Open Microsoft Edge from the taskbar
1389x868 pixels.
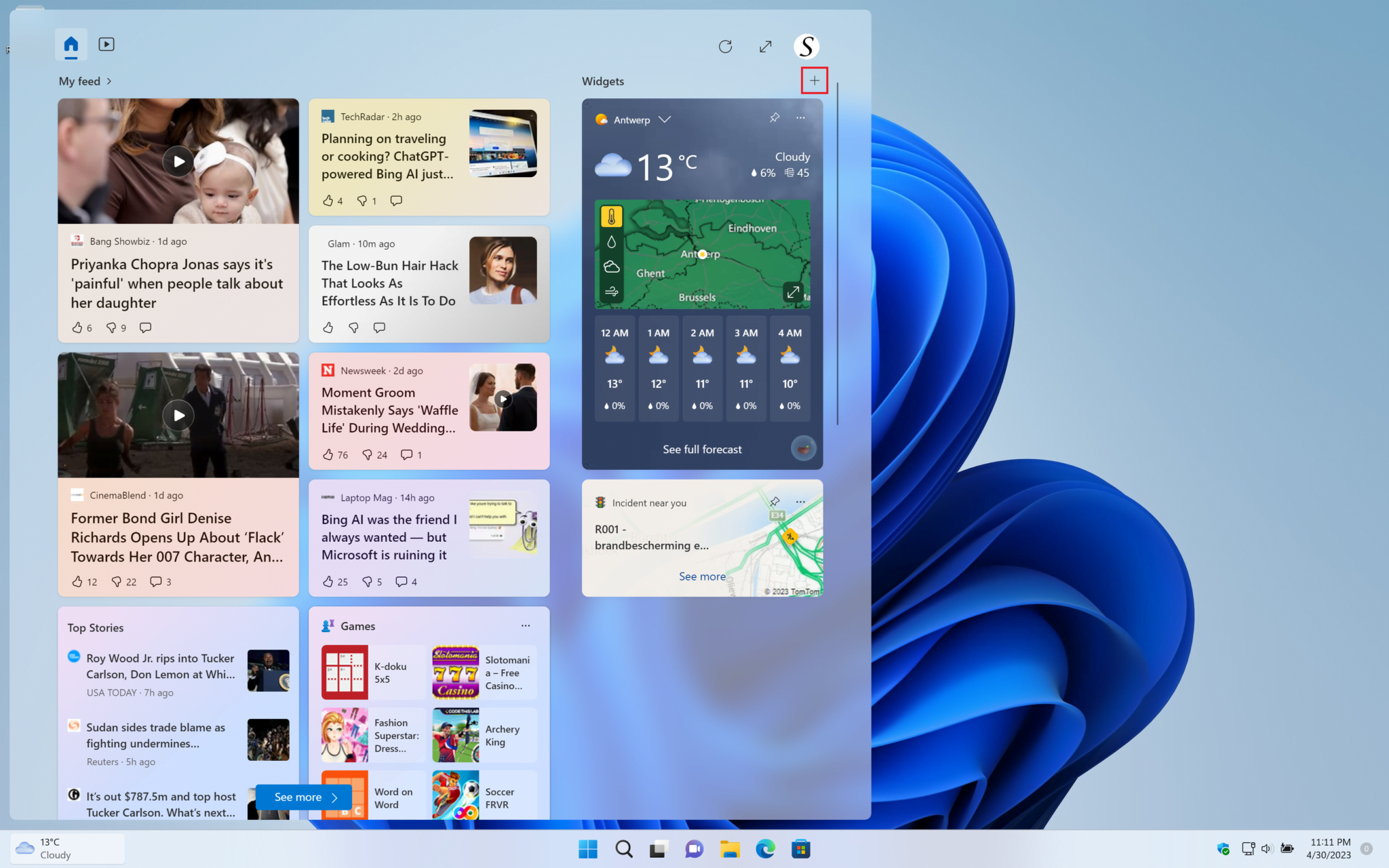click(765, 848)
